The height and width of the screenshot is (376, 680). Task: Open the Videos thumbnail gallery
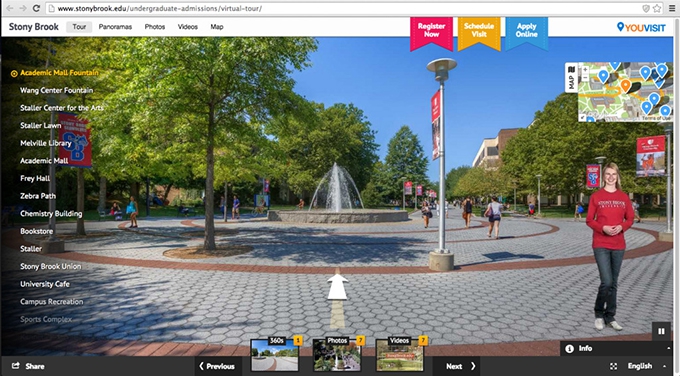pyautogui.click(x=400, y=354)
